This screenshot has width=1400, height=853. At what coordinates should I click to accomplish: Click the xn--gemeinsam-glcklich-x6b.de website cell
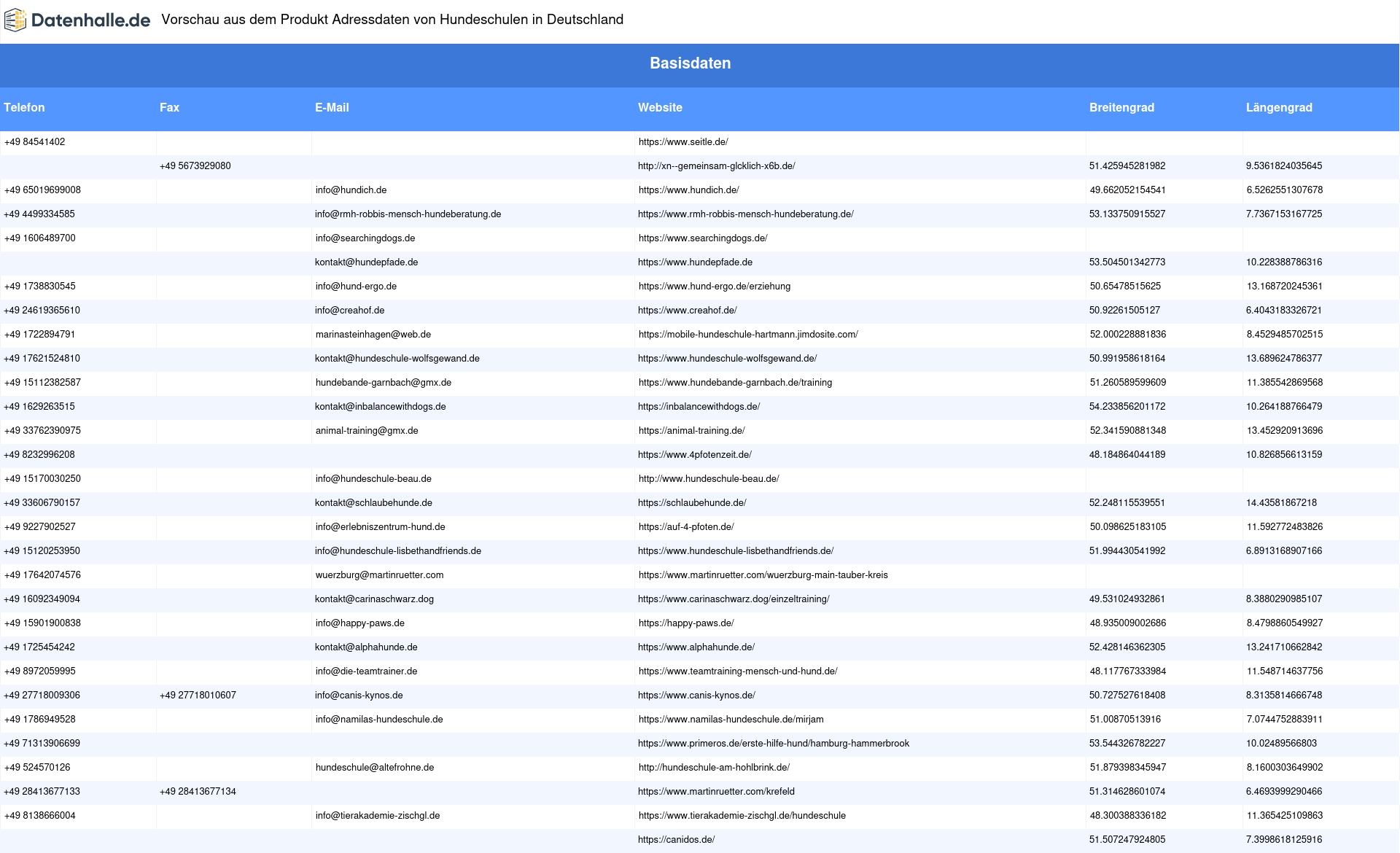click(716, 166)
